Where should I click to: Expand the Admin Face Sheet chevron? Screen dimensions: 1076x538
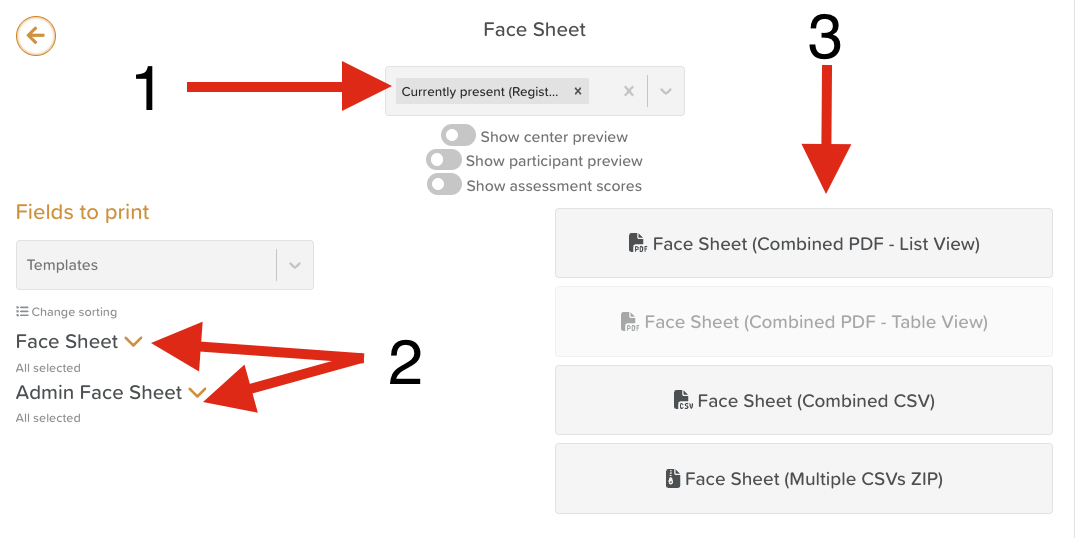197,392
